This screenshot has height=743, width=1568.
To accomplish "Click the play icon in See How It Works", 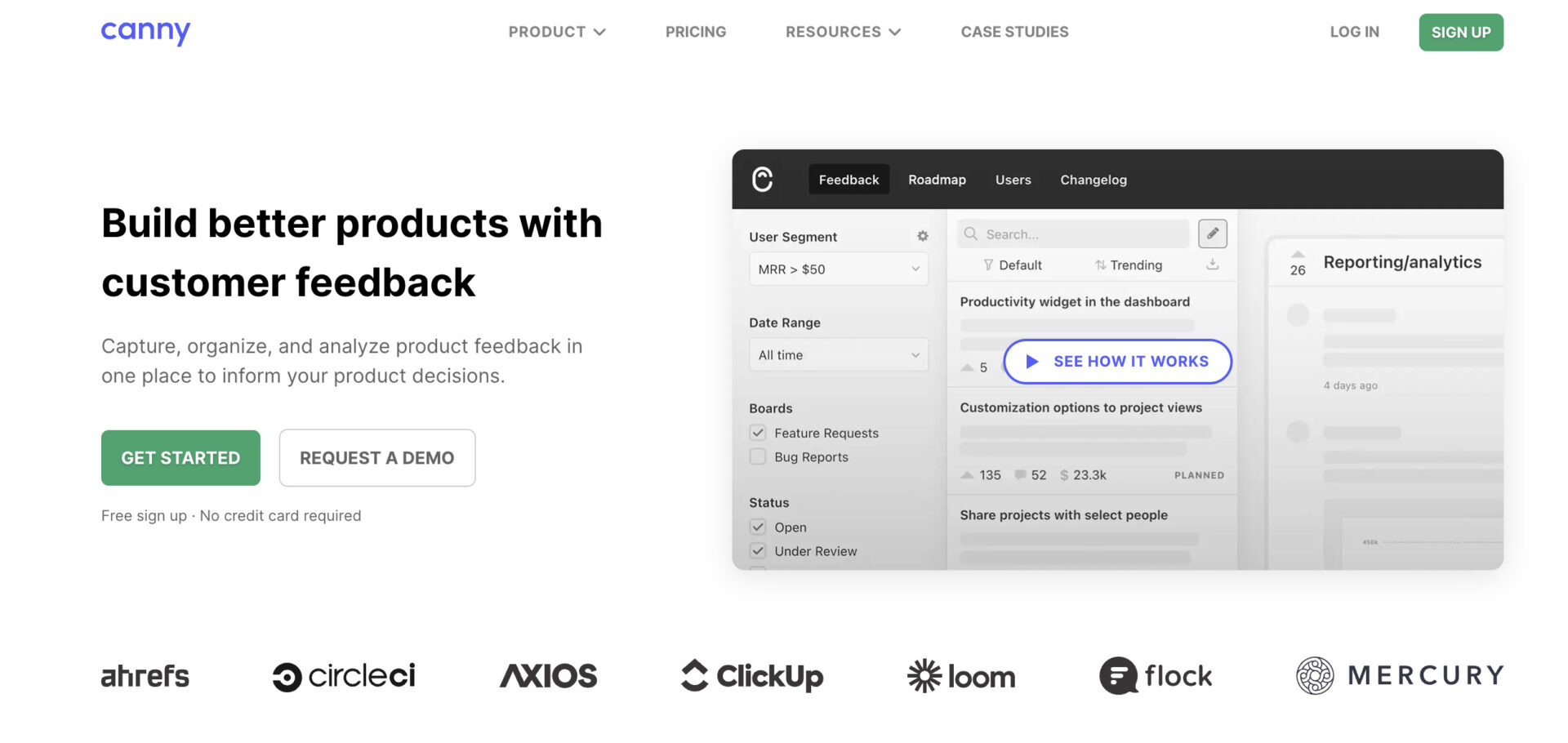I will coord(1031,361).
